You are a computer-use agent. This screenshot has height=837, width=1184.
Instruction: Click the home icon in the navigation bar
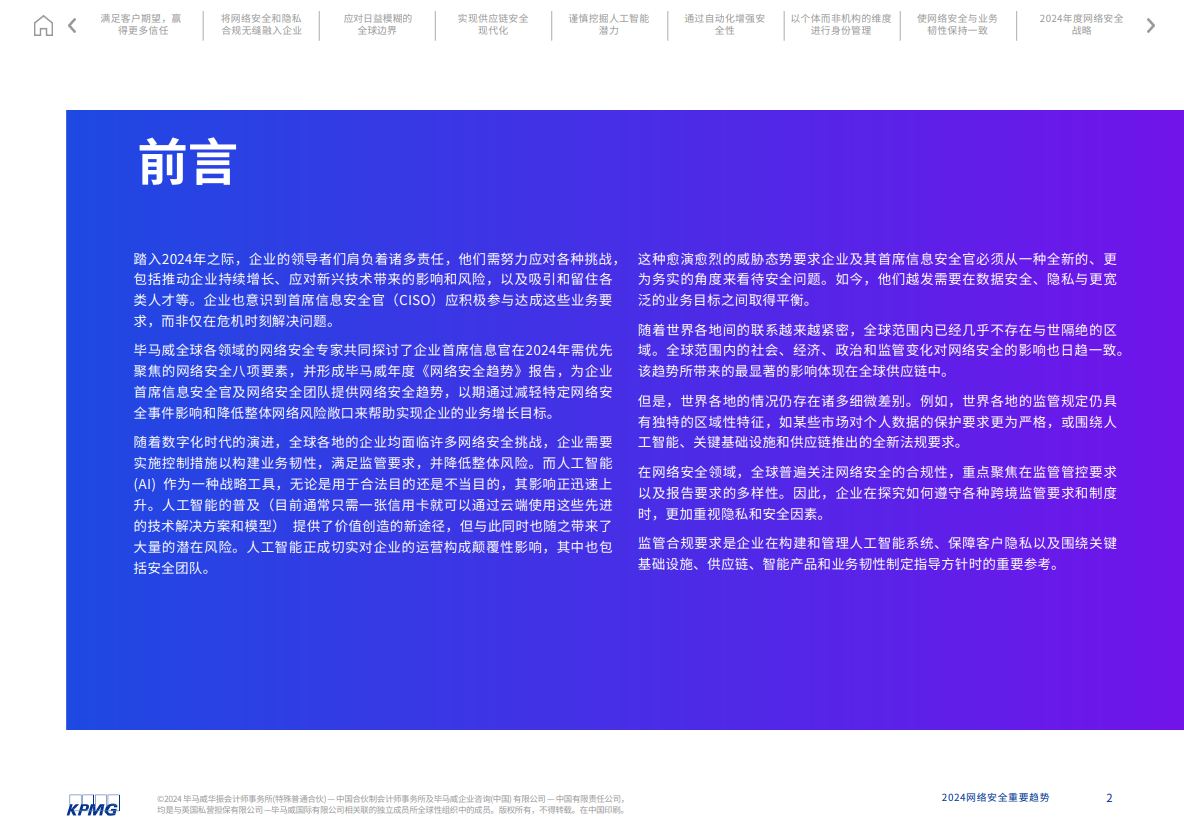pyautogui.click(x=43, y=25)
